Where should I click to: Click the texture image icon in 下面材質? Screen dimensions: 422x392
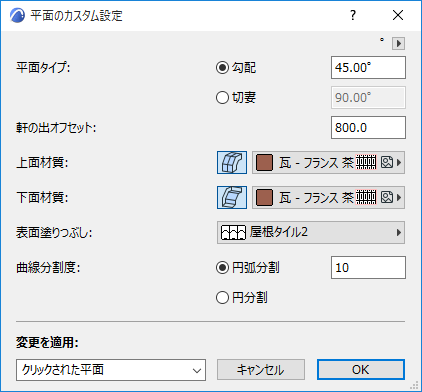(387, 197)
